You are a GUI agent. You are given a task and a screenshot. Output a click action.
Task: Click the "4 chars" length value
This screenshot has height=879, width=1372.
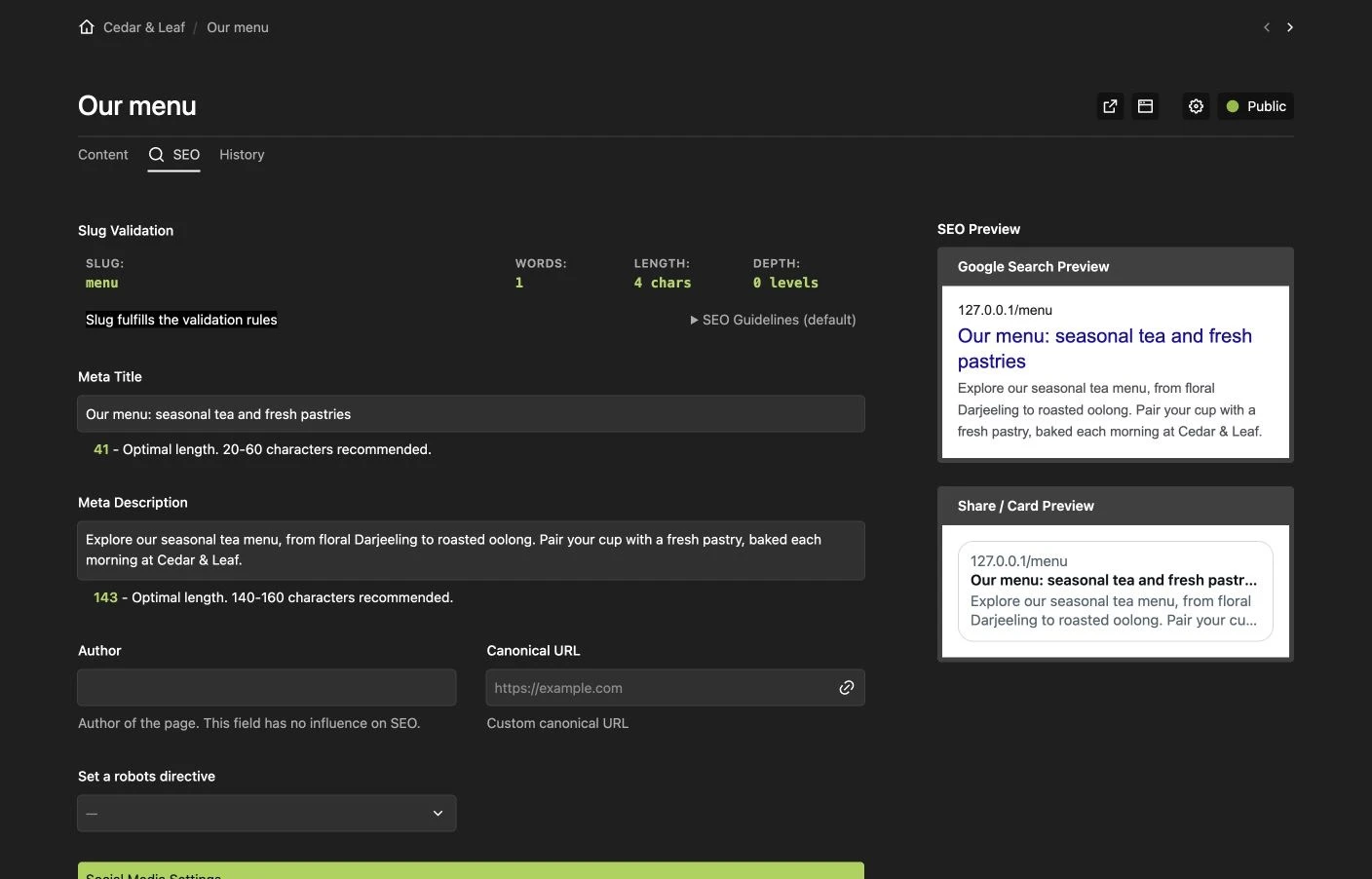[663, 283]
